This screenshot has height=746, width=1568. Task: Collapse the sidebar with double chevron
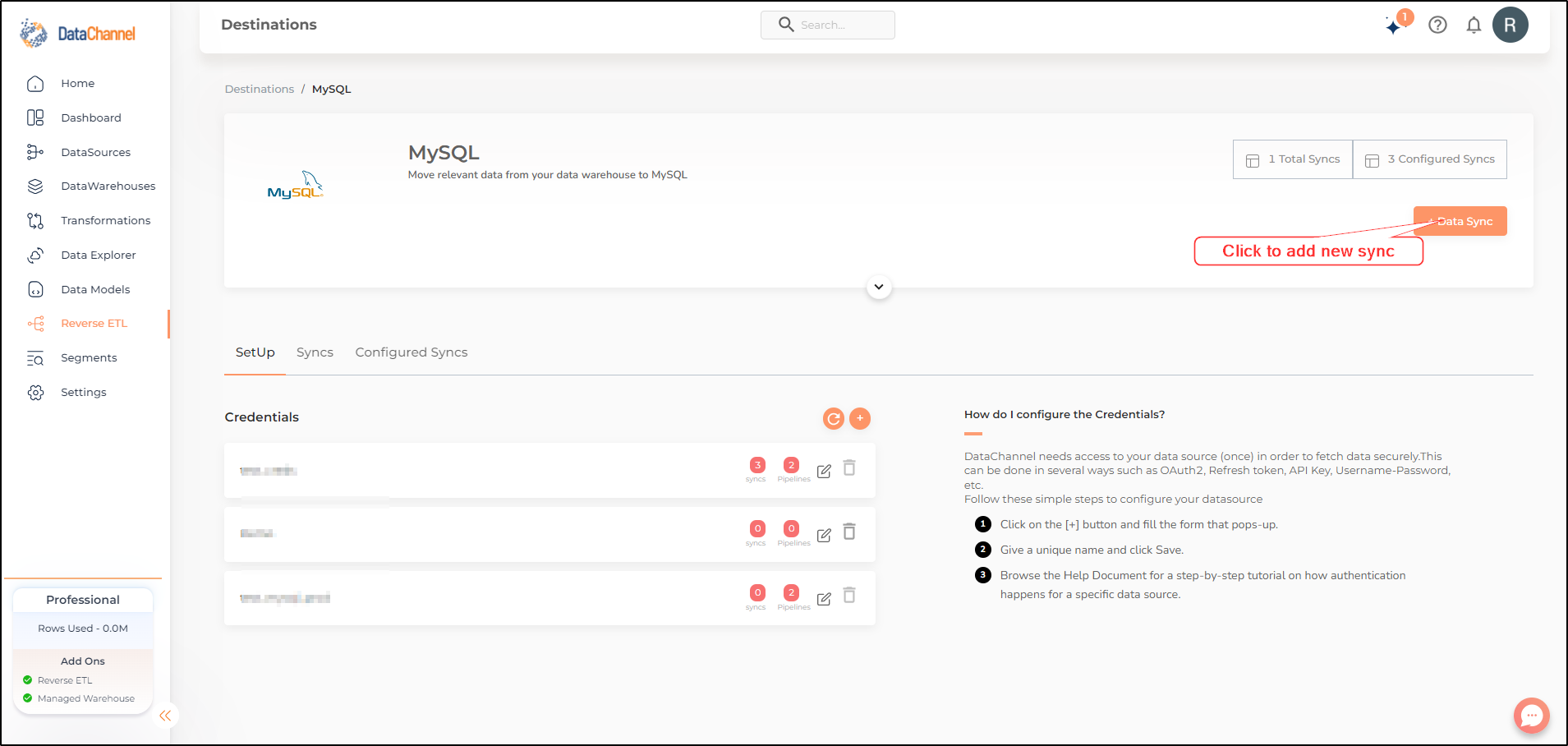(165, 716)
